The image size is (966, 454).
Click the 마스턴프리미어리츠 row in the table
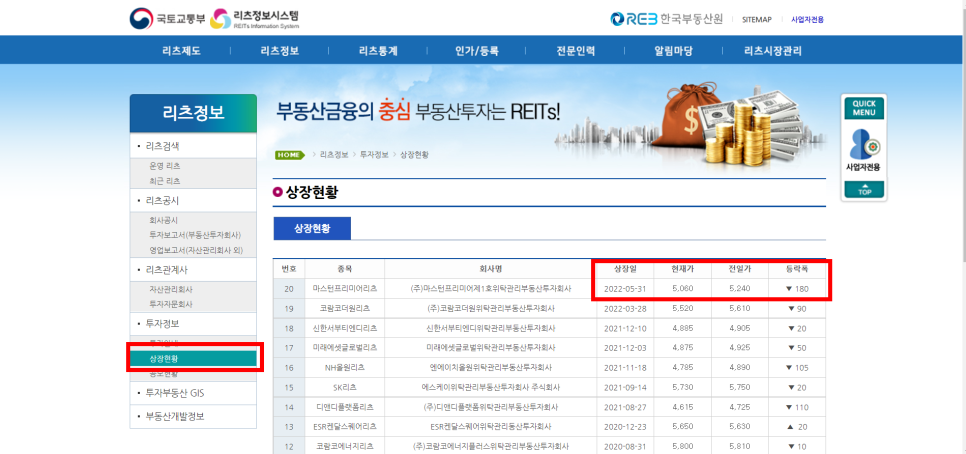point(342,288)
